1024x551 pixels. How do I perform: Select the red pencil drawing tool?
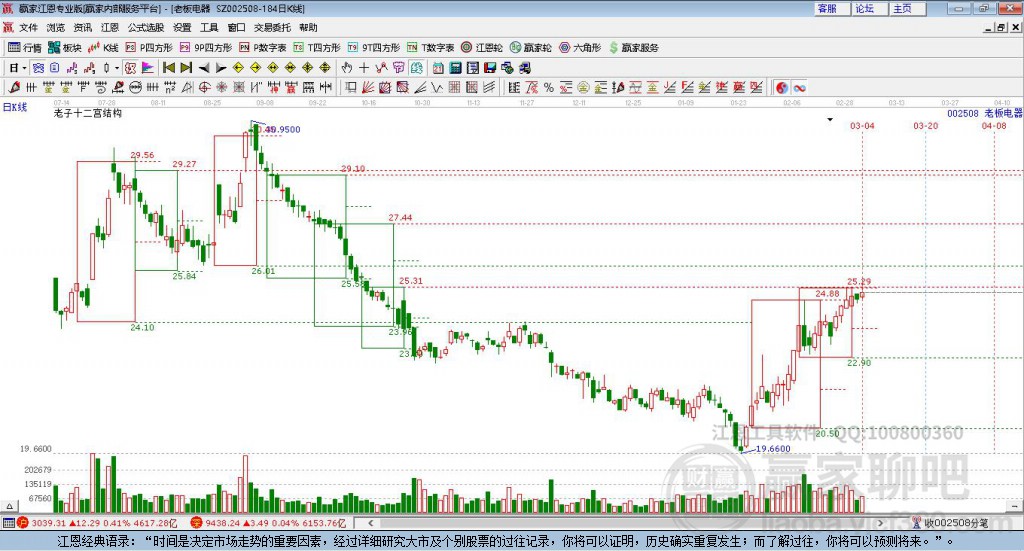[14, 87]
